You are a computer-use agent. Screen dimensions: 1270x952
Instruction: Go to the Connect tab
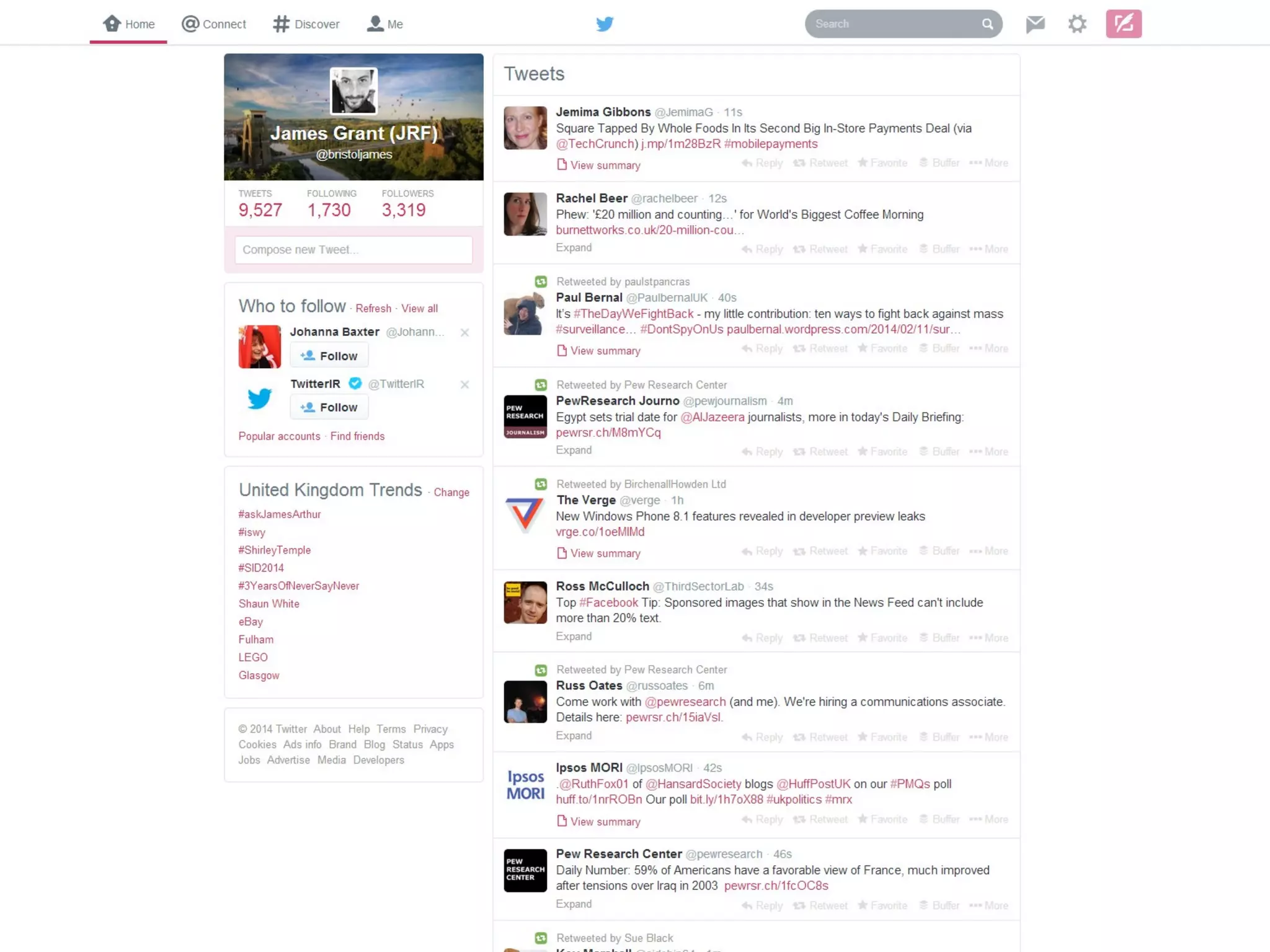click(x=214, y=24)
